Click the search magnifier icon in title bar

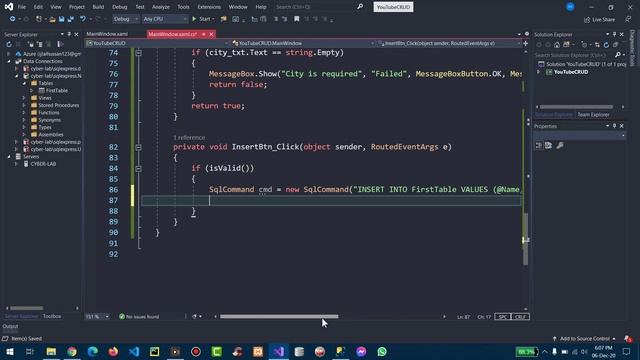click(360, 7)
